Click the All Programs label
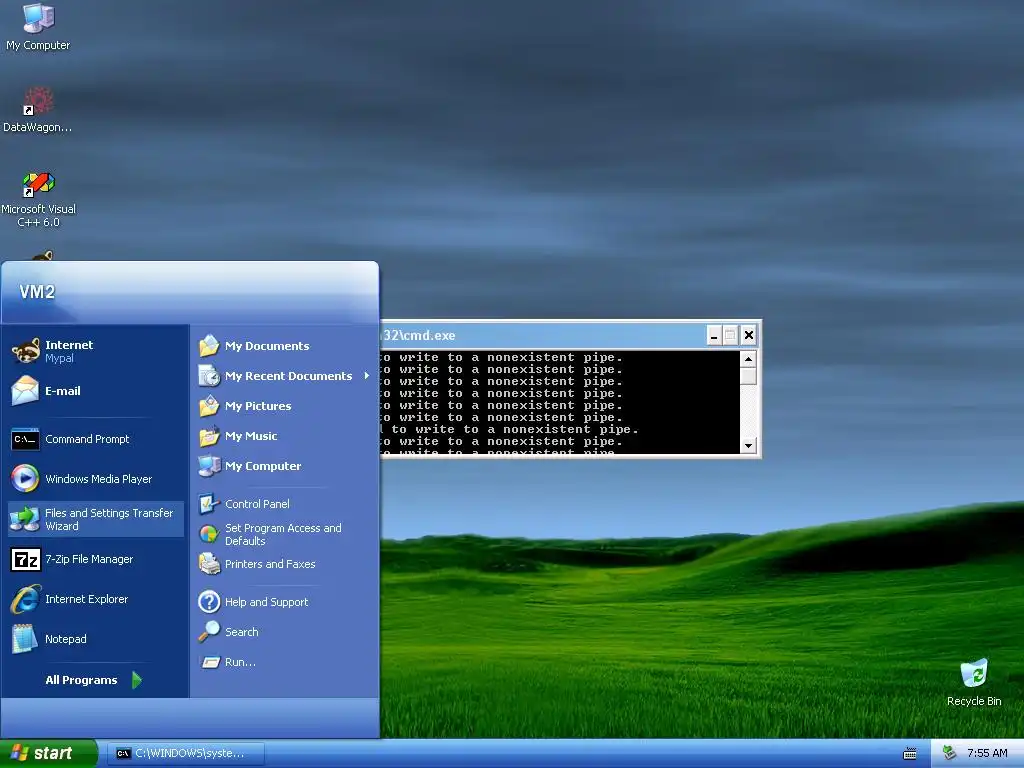1024x768 pixels. click(81, 680)
